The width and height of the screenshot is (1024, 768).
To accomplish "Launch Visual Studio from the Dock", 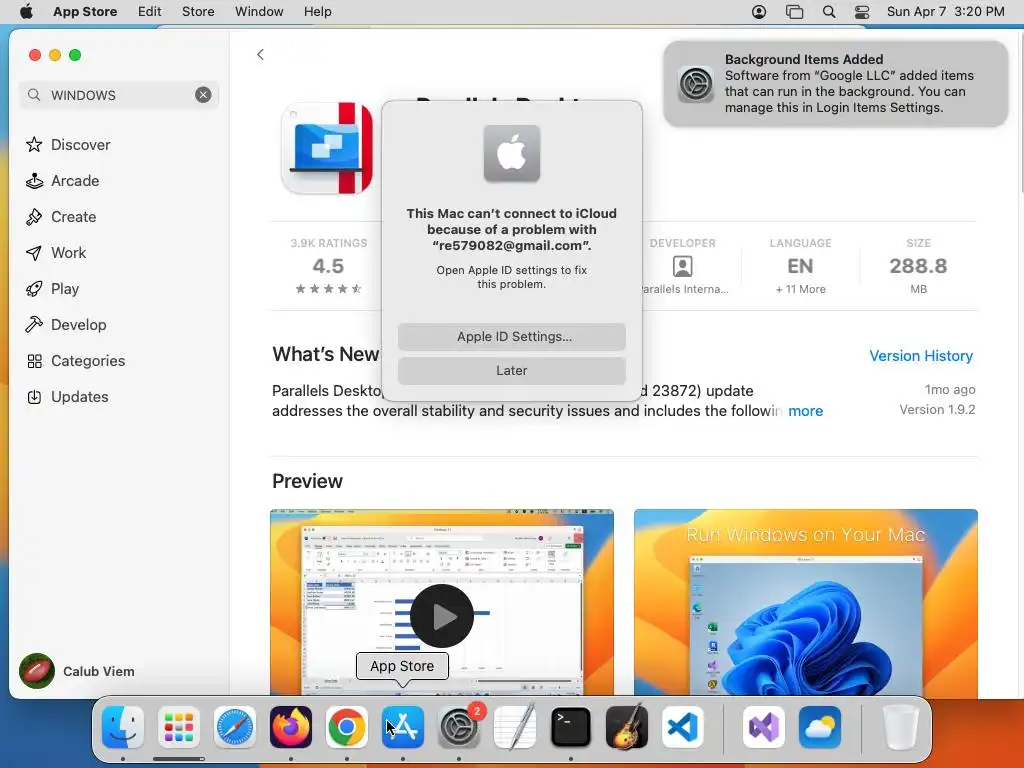I will [763, 727].
